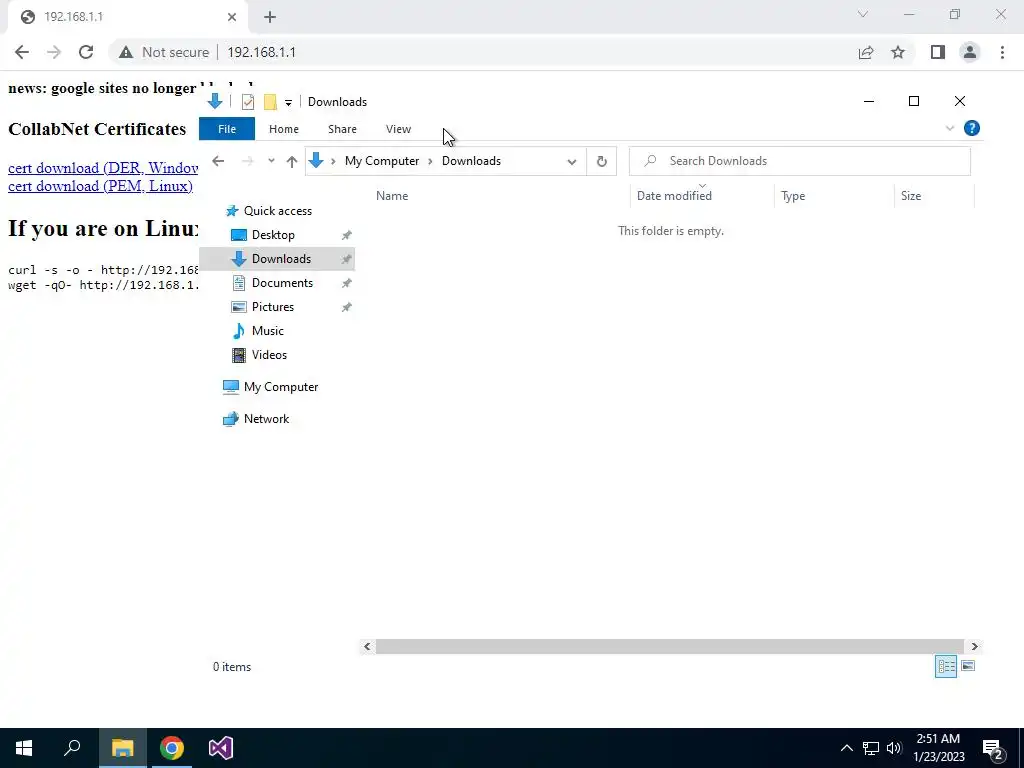Screen dimensions: 1024x768
Task: Open Explorer Help icon
Action: (972, 128)
